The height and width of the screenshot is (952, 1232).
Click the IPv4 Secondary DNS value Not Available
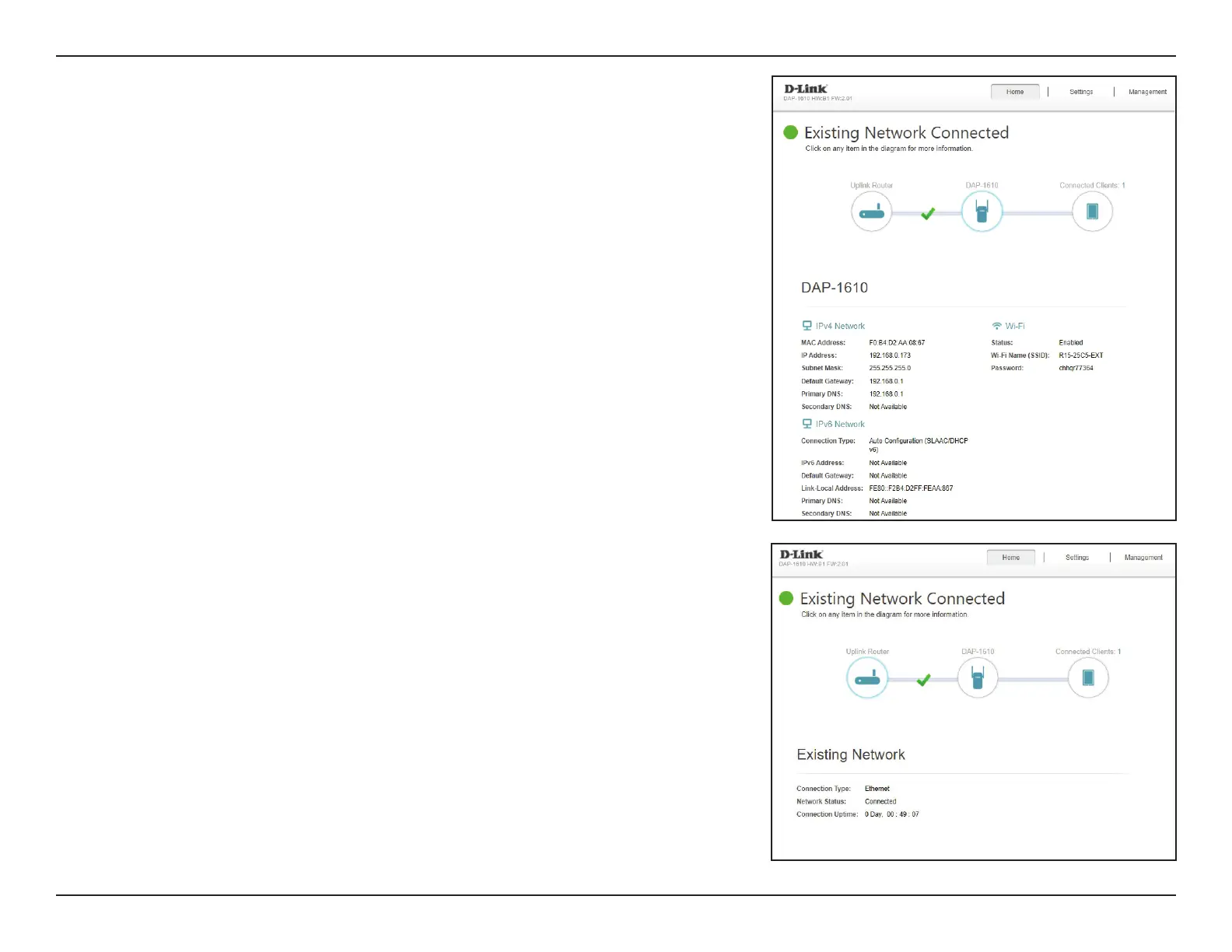click(887, 407)
